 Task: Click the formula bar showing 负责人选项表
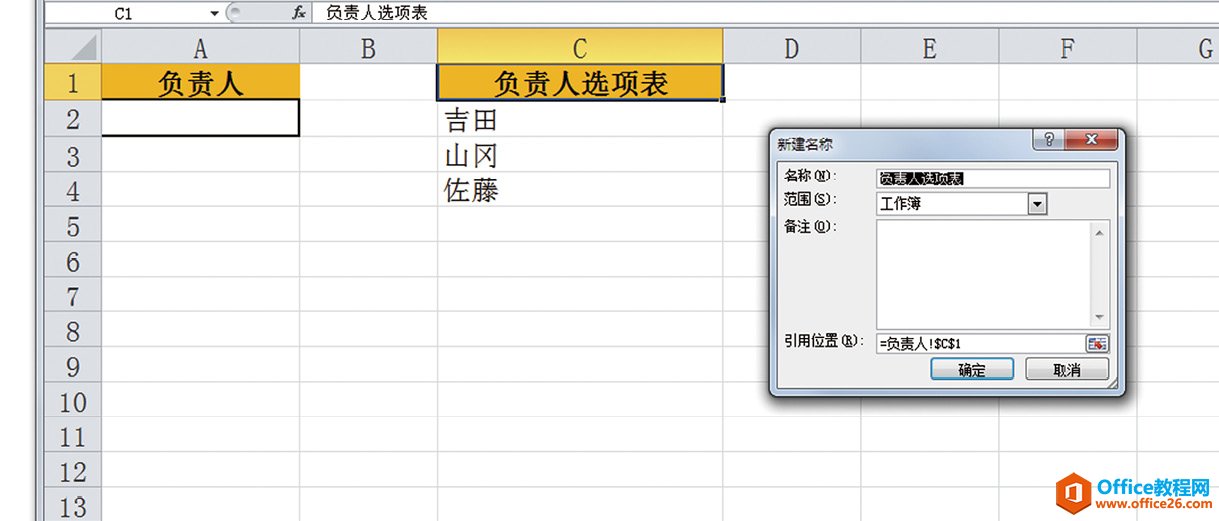pos(765,13)
